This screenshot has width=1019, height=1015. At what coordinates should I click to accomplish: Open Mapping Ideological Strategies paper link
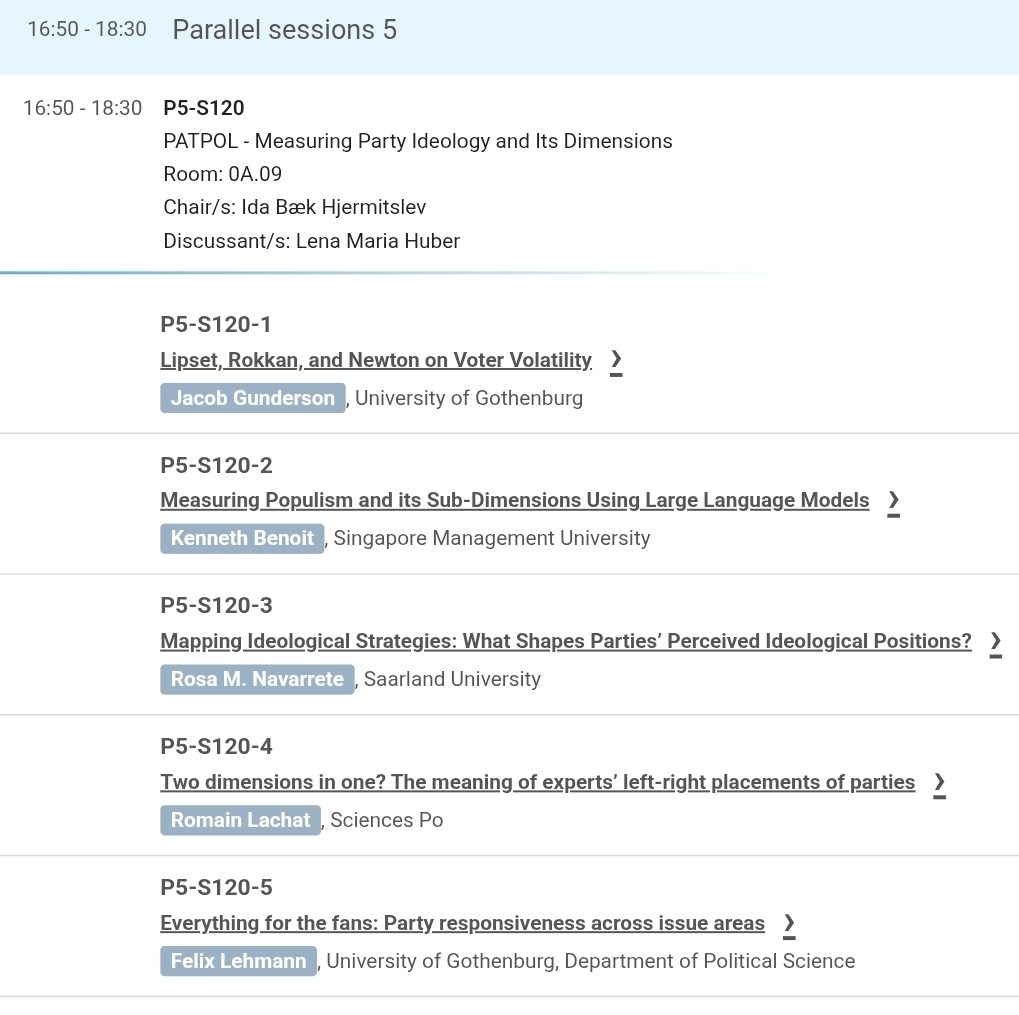point(566,642)
